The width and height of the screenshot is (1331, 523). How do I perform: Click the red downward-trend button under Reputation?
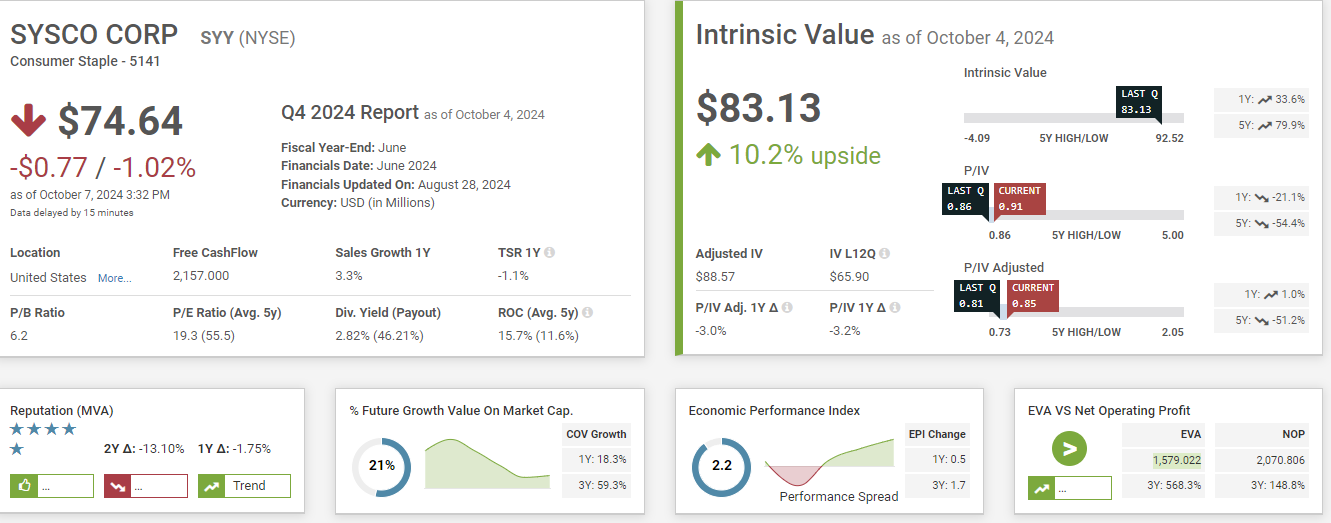click(145, 486)
